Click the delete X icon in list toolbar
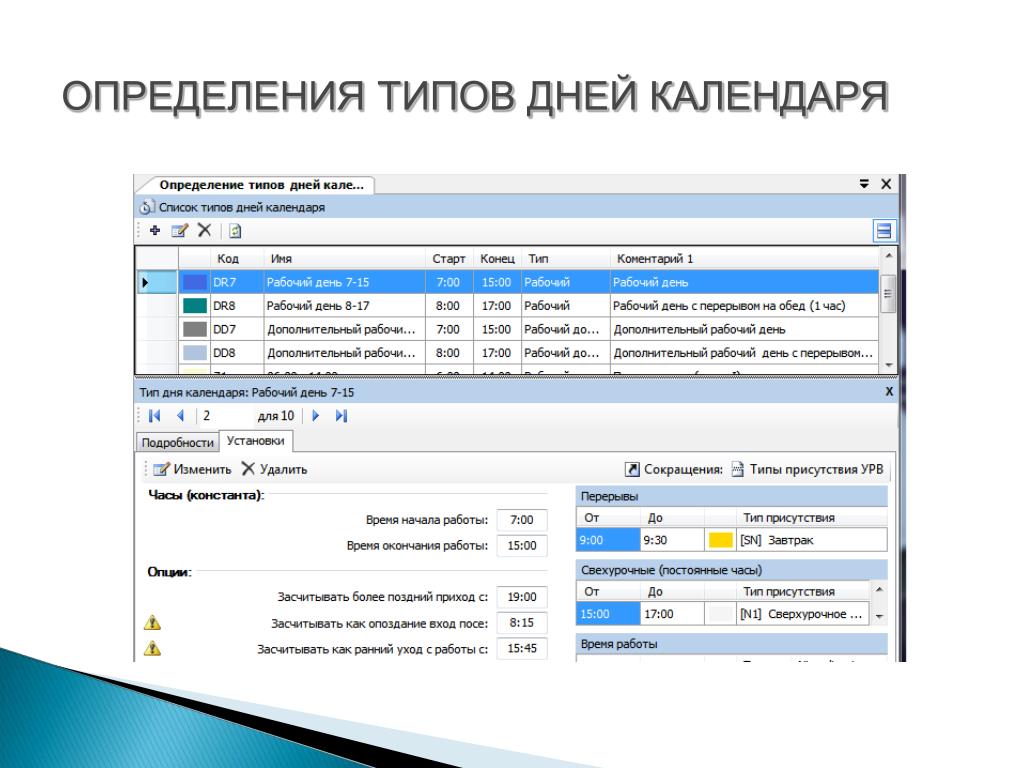This screenshot has width=1024, height=768. [x=204, y=230]
